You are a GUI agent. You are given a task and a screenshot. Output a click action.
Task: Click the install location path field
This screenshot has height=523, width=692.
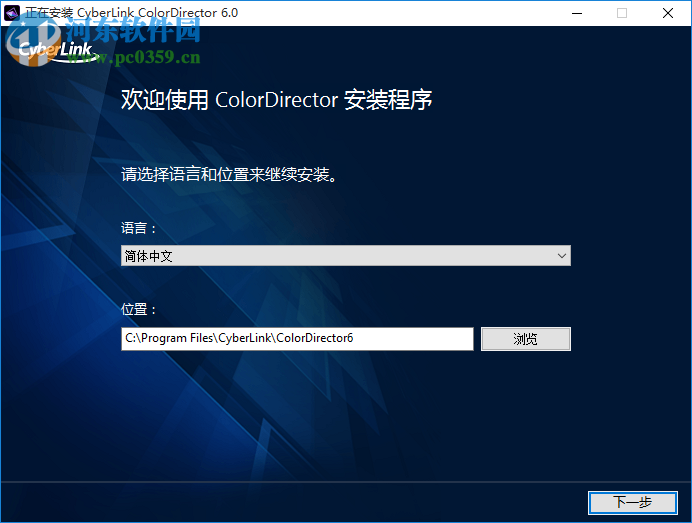coord(297,339)
